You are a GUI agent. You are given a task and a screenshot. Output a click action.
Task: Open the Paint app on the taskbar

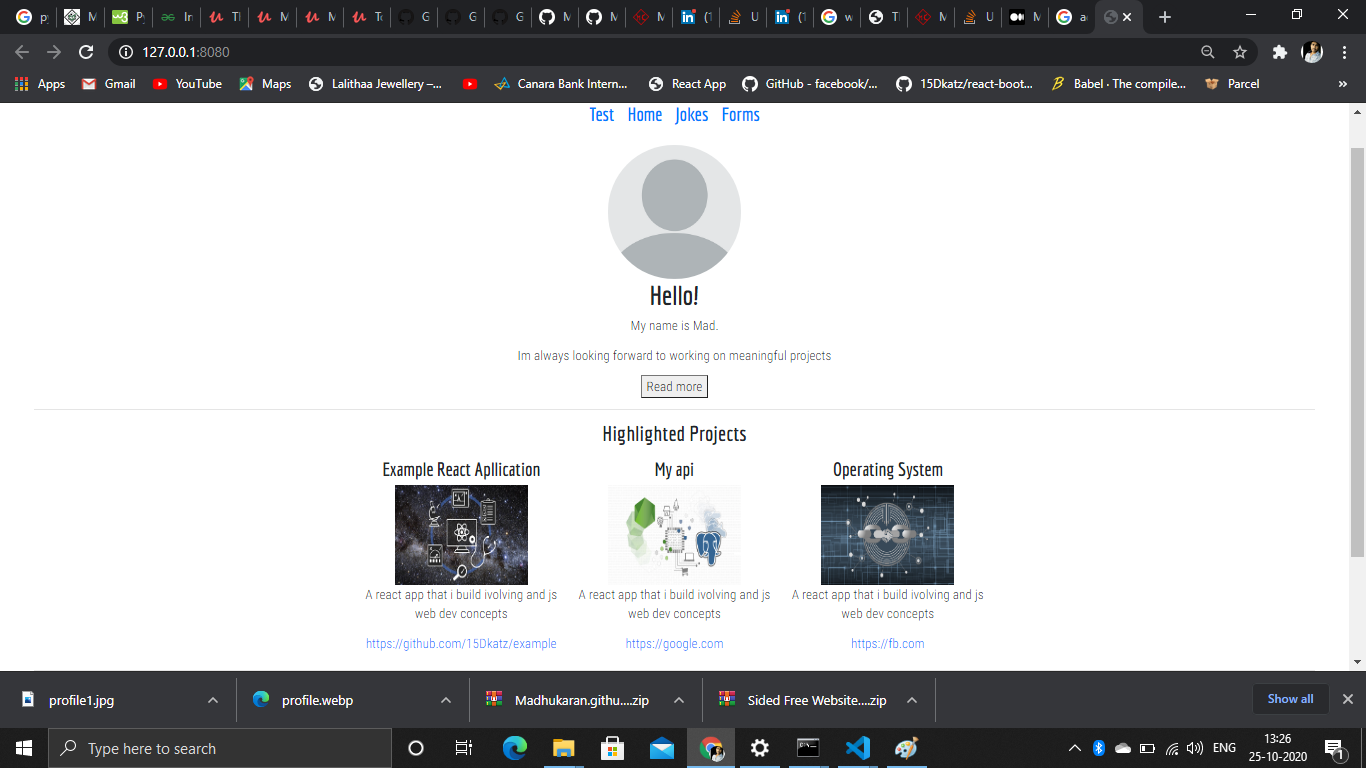pyautogui.click(x=906, y=748)
